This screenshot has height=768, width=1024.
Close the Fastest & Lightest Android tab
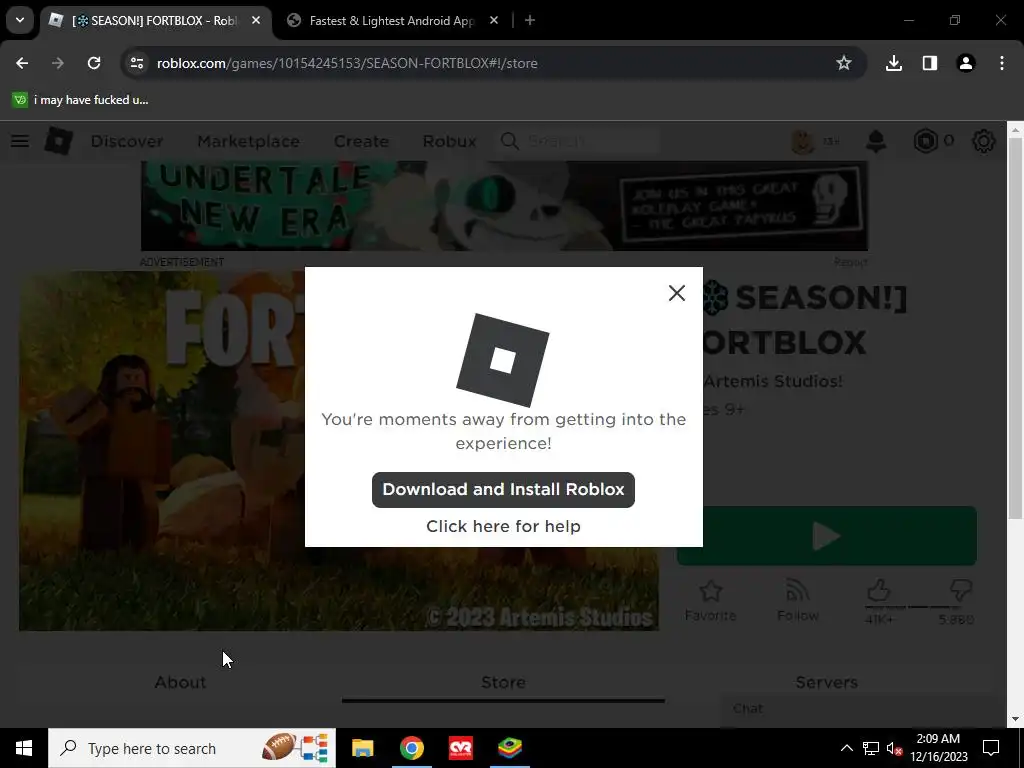494,21
